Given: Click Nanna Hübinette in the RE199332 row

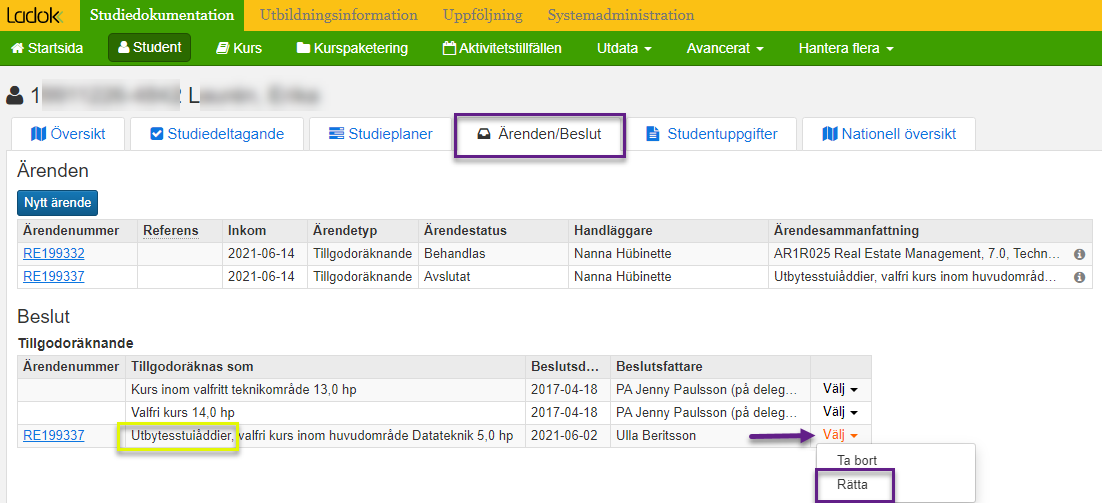Looking at the screenshot, I should coord(623,254).
